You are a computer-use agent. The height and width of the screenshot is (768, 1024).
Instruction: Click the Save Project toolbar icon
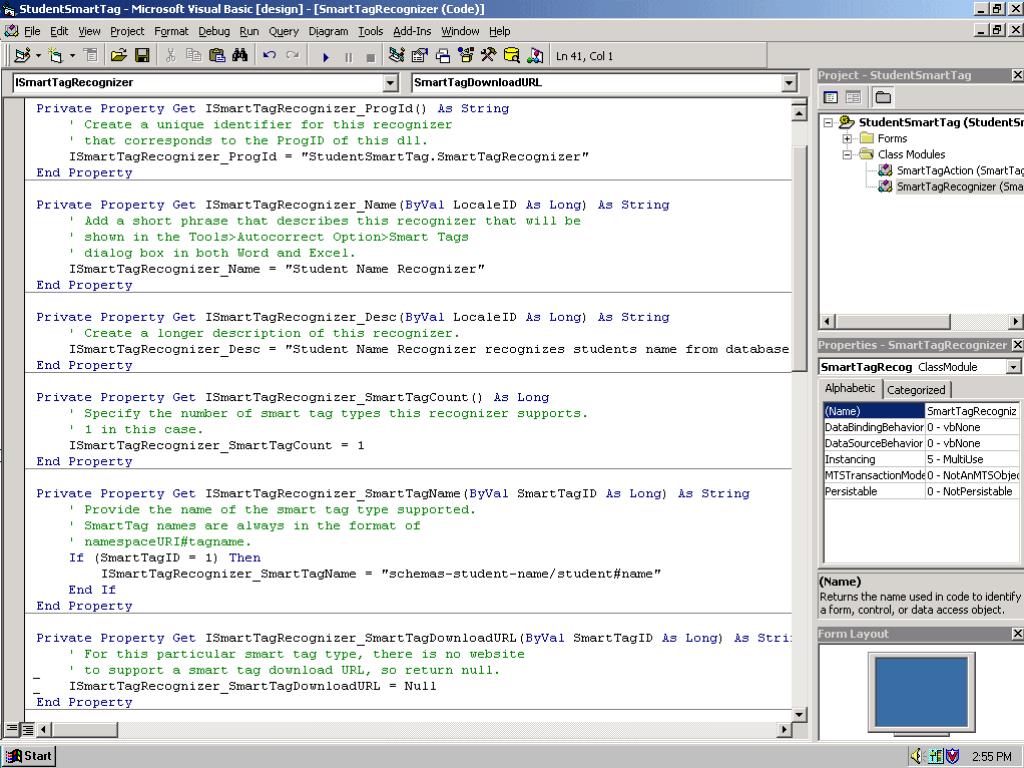[x=142, y=56]
